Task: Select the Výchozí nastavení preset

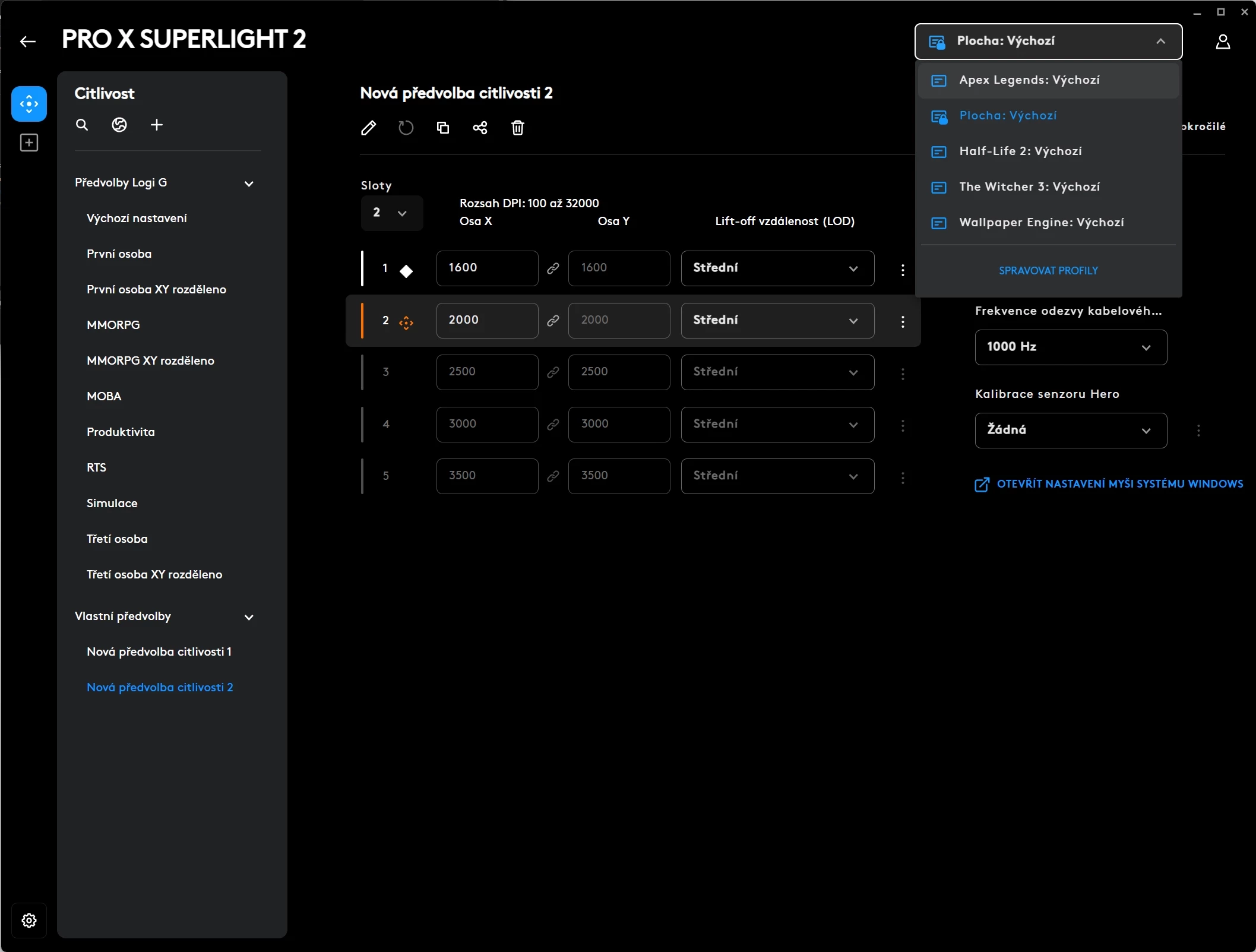Action: [137, 219]
